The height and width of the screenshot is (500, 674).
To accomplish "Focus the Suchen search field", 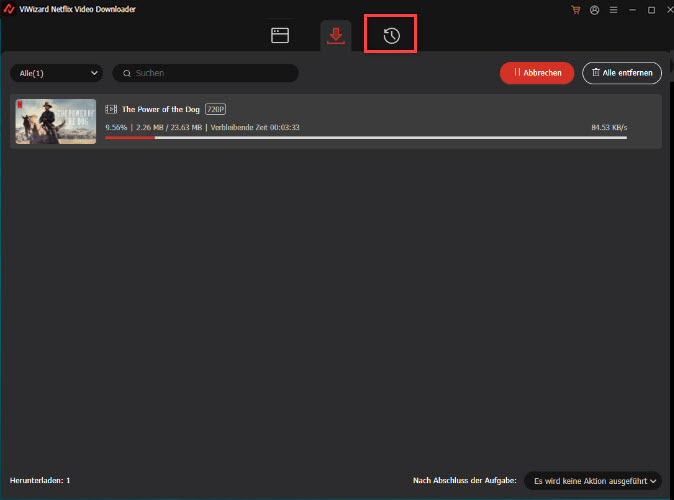I will click(205, 73).
